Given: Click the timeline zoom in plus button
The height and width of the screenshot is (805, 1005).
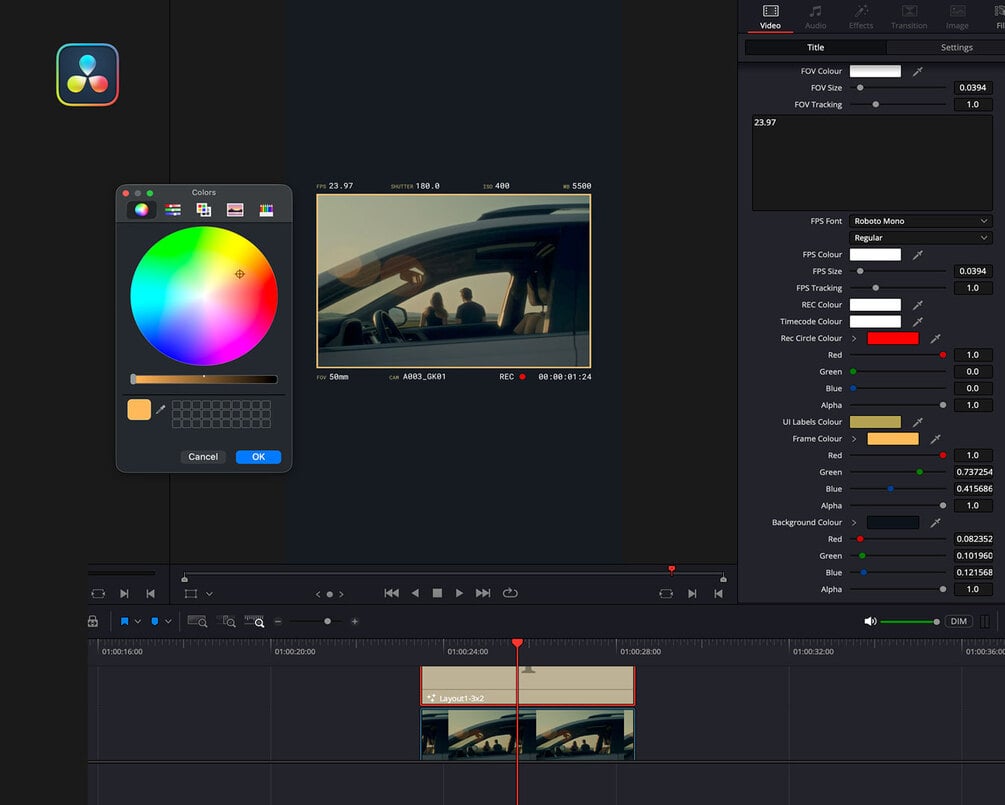Looking at the screenshot, I should 354,621.
